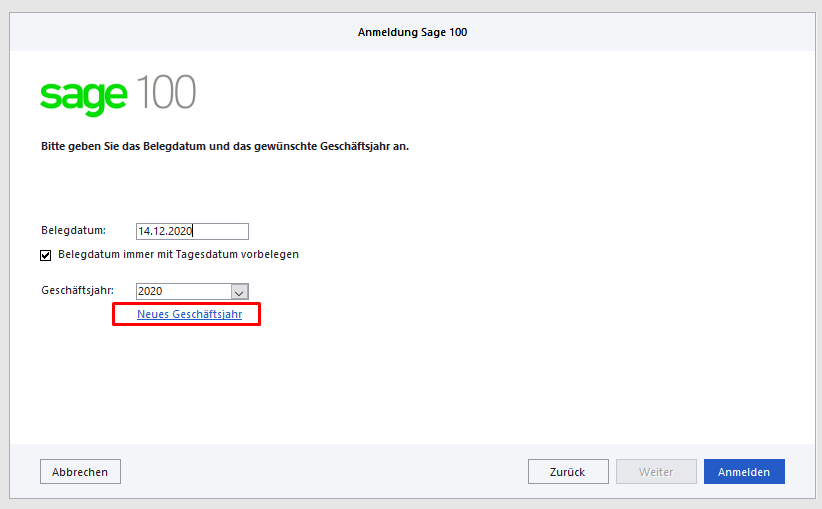Open the Neues Geschäftsjahr link
Image resolution: width=822 pixels, height=509 pixels.
[189, 314]
